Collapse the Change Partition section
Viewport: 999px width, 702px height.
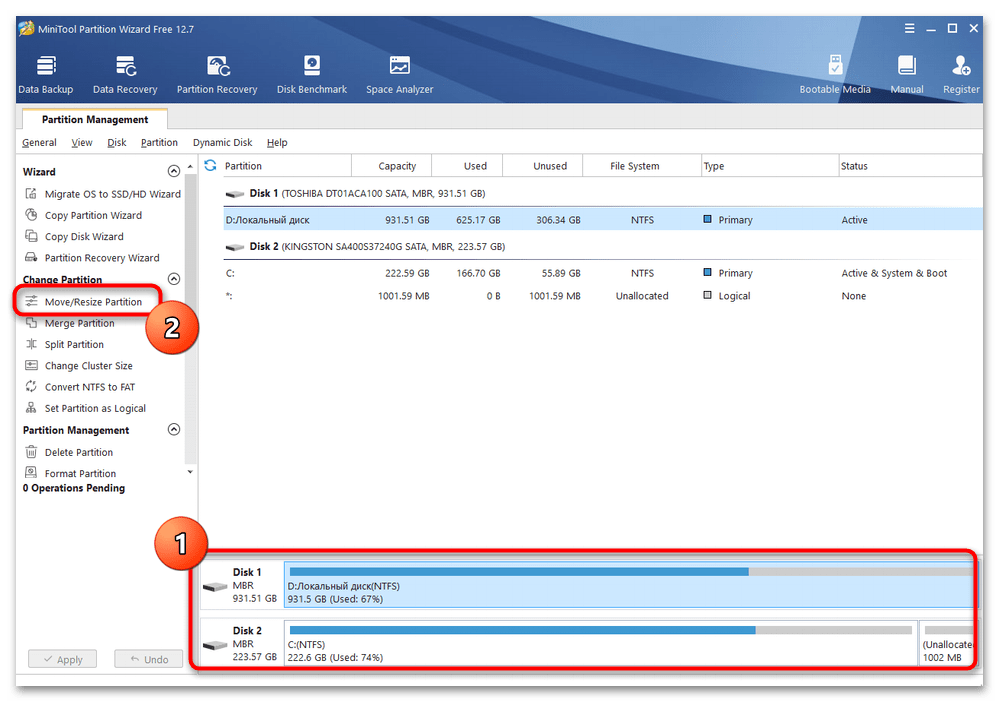click(x=174, y=280)
